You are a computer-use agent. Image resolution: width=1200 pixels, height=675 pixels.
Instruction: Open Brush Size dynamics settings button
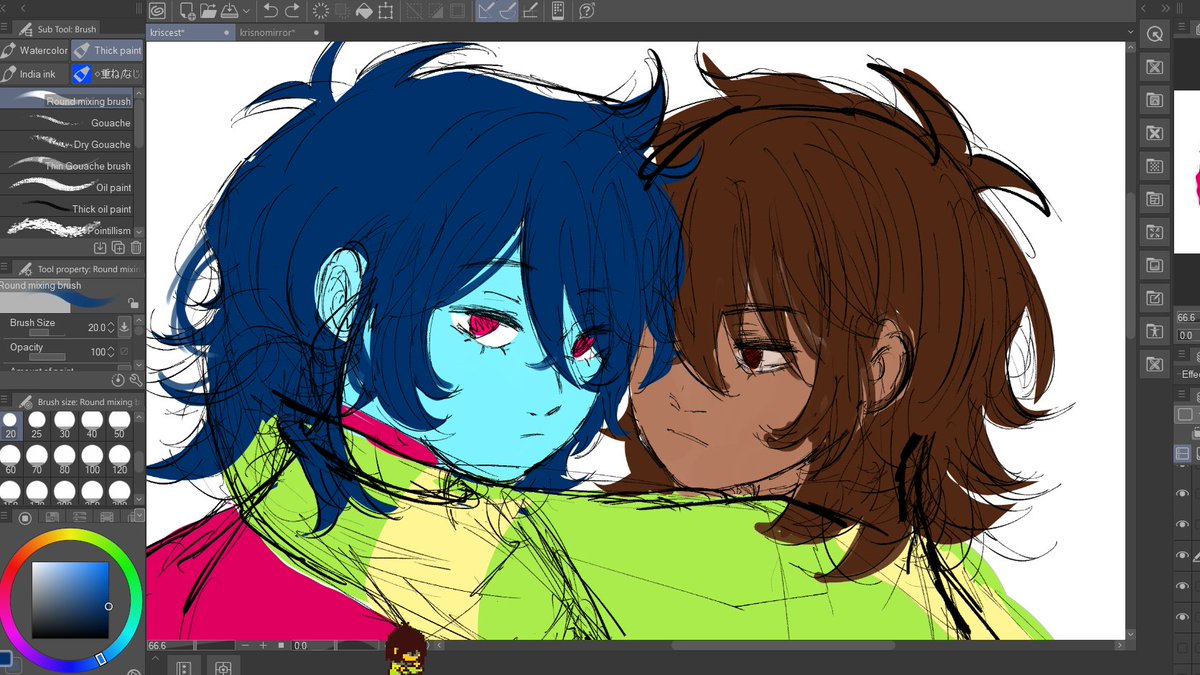click(124, 327)
